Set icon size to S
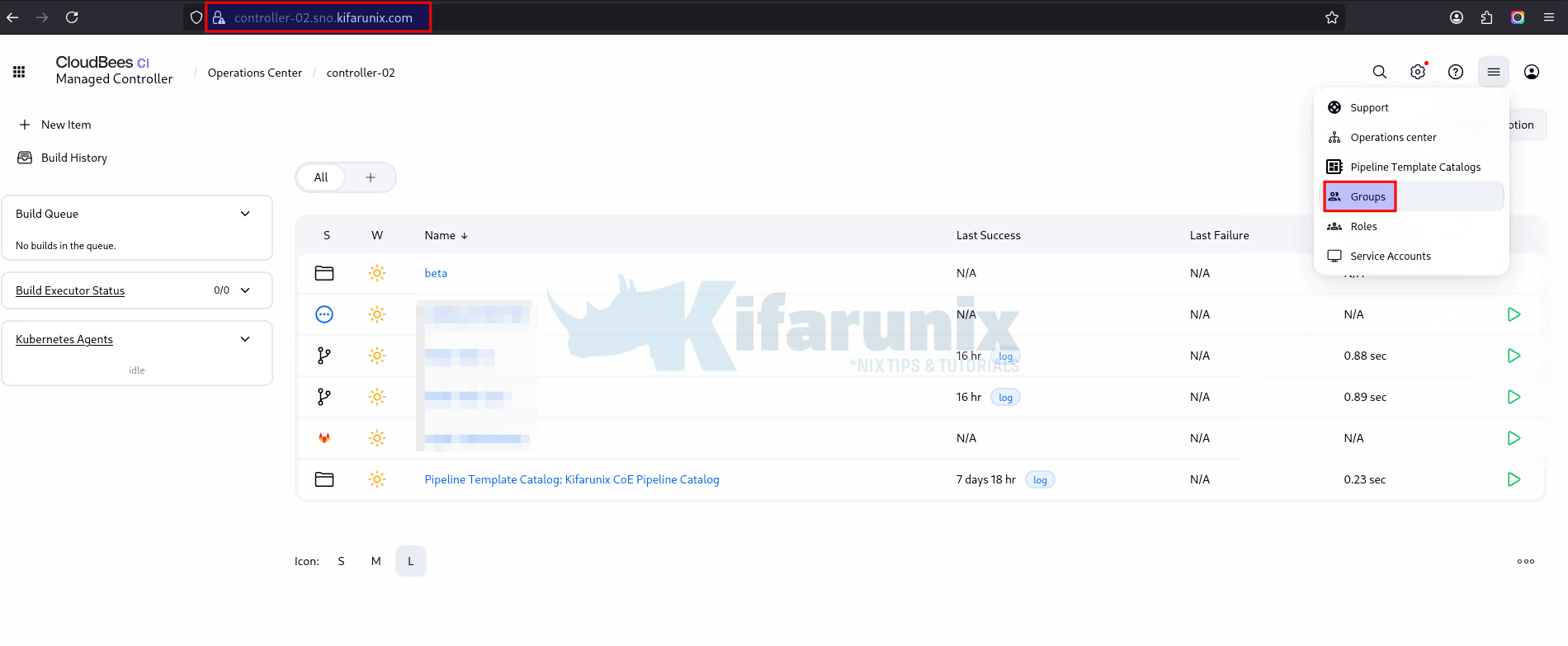1568x646 pixels. coord(341,561)
